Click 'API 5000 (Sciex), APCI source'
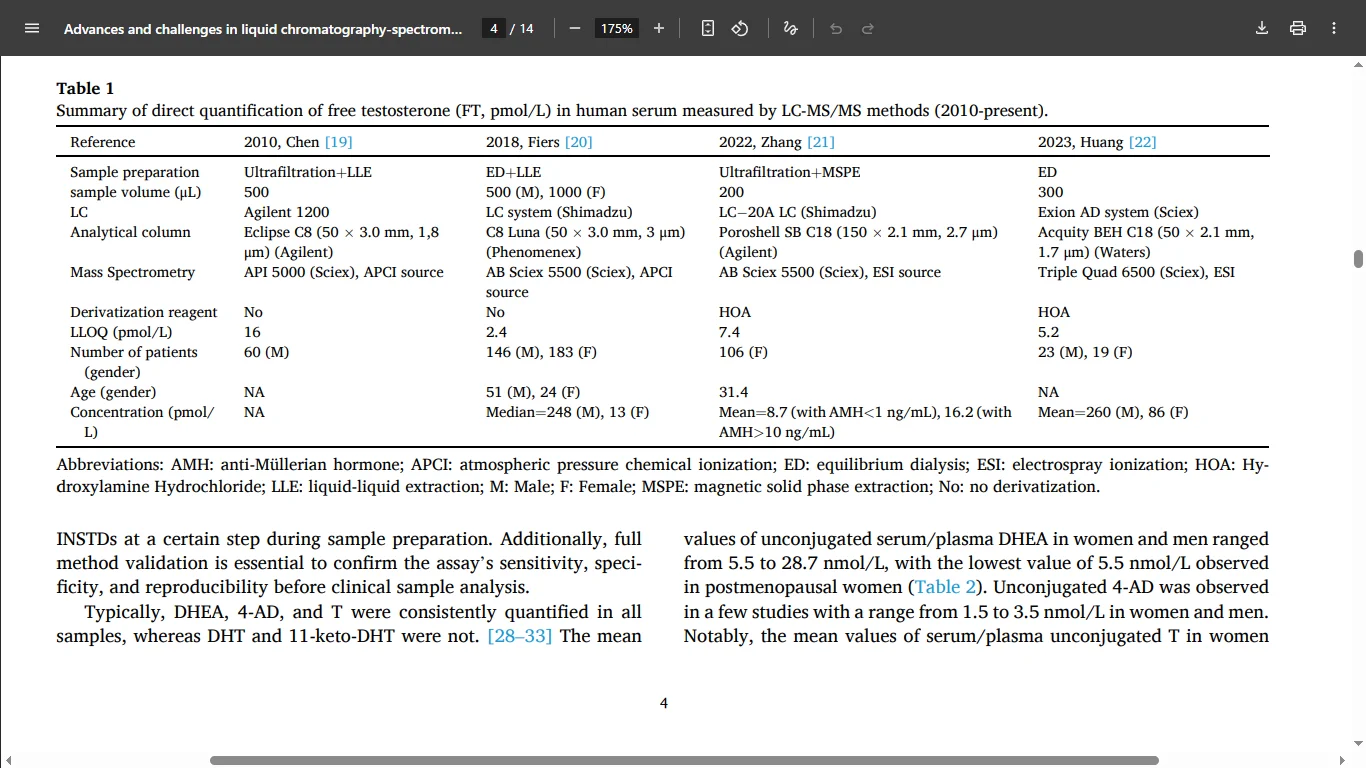The width and height of the screenshot is (1366, 768). 344,272
